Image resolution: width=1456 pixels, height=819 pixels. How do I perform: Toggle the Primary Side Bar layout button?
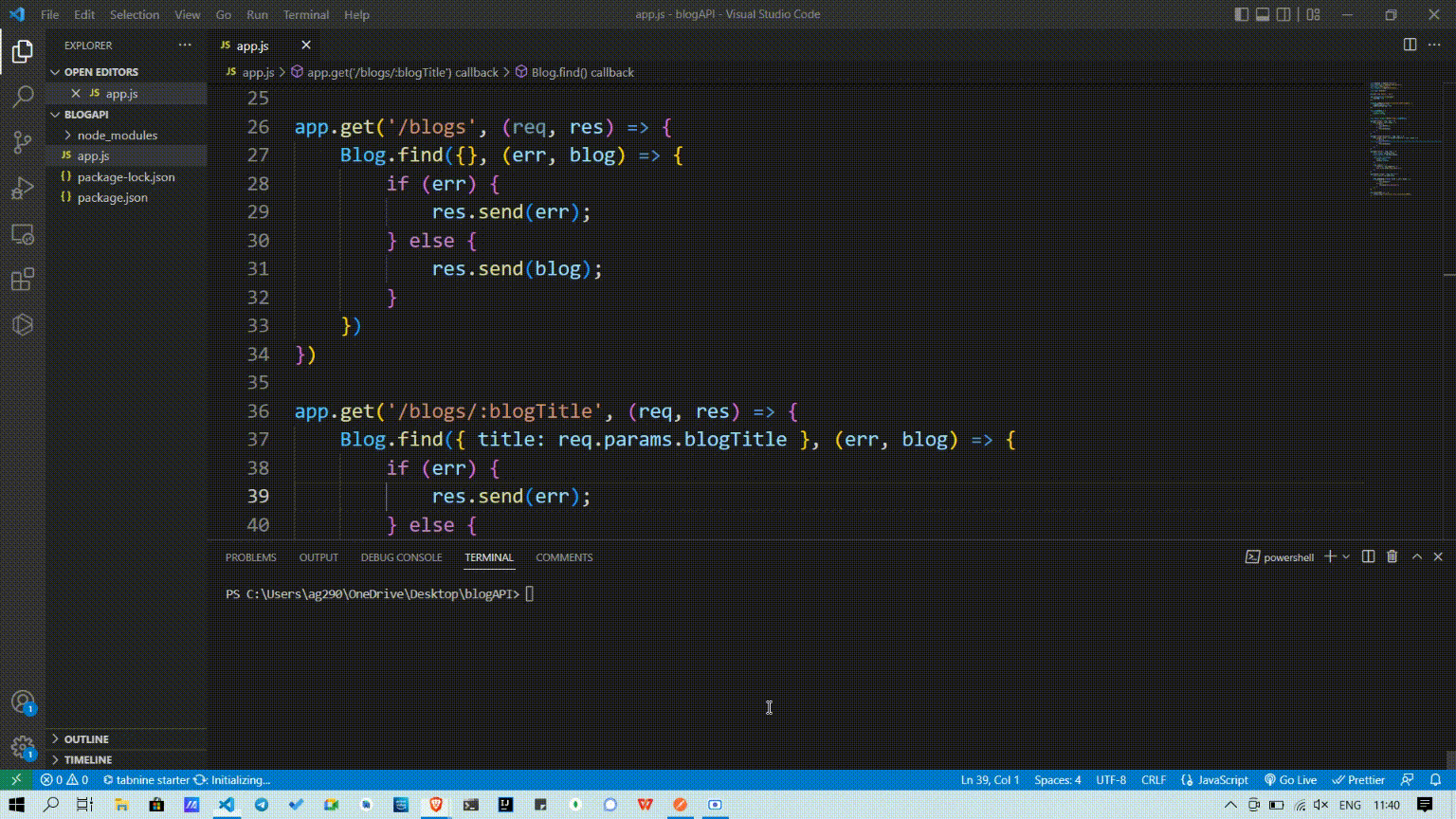[x=1241, y=14]
